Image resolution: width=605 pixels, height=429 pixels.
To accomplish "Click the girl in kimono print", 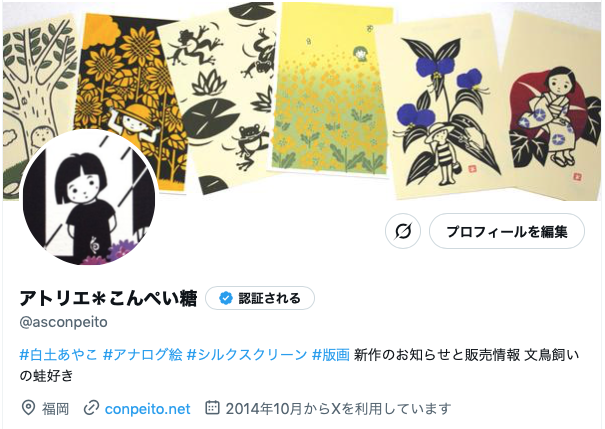I will point(554,106).
